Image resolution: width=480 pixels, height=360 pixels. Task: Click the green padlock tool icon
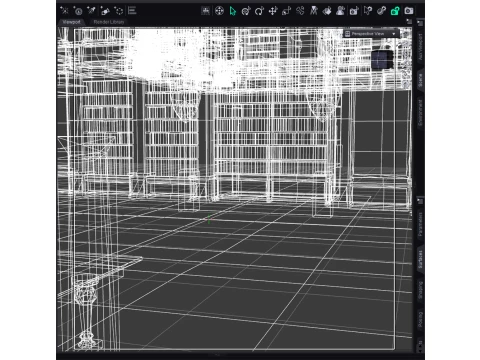coord(395,11)
